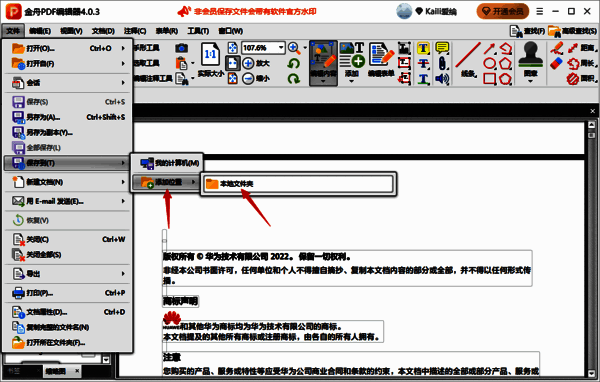The width and height of the screenshot is (600, 382).
Task: Open the zoom percentage 107.6% dropdown
Action: [281, 48]
